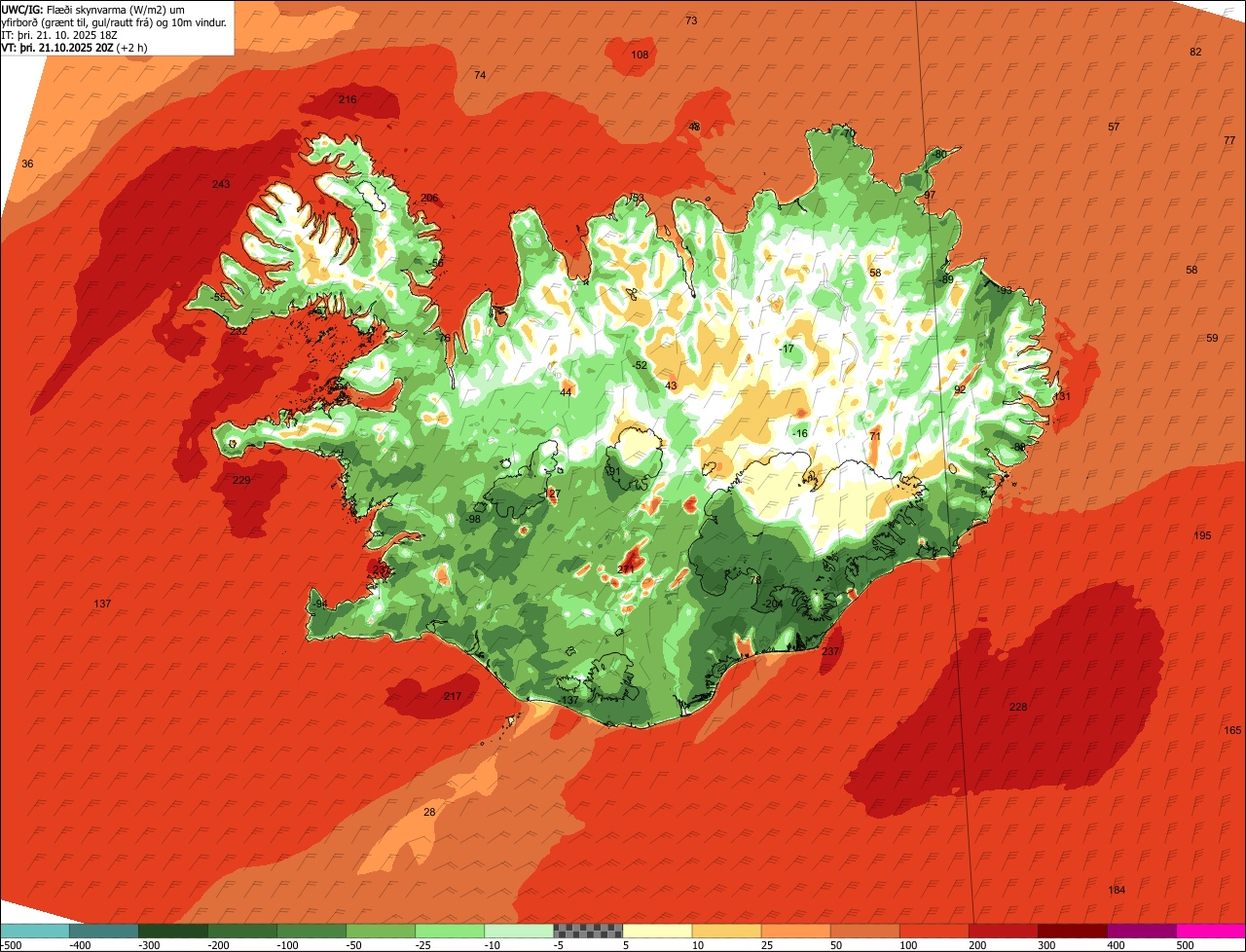This screenshot has width=1246, height=952.
Task: Click the value -16 north of Vatnajökull
Action: (x=800, y=434)
